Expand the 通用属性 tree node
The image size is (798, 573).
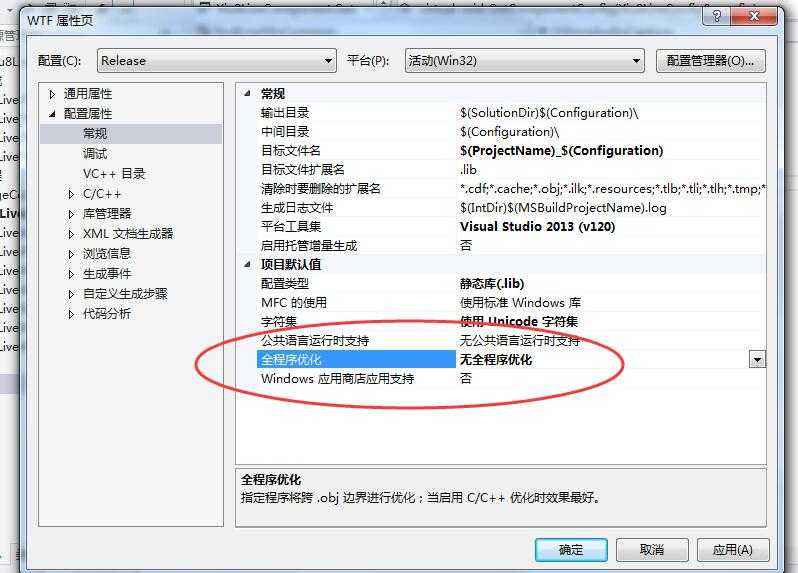52,94
